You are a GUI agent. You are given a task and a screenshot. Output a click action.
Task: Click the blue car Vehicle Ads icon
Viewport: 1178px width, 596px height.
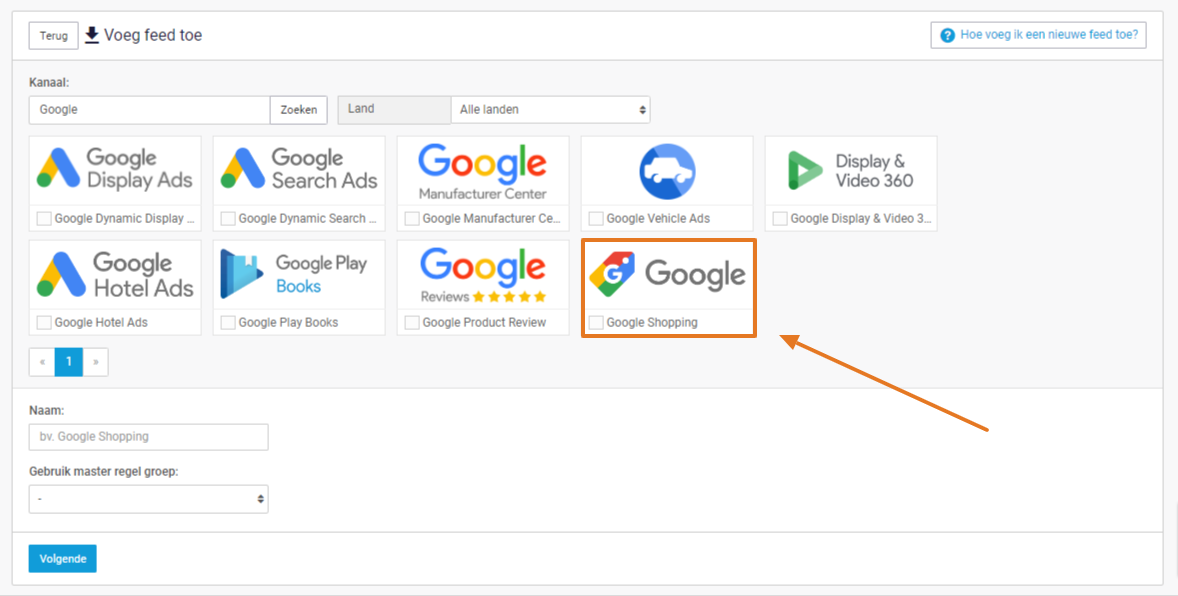pos(667,171)
